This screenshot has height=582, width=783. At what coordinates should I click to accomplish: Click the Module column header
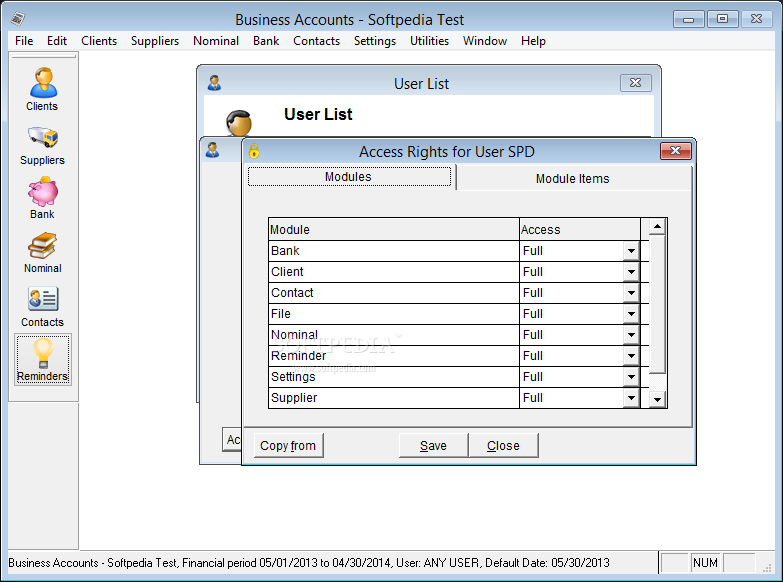point(393,229)
